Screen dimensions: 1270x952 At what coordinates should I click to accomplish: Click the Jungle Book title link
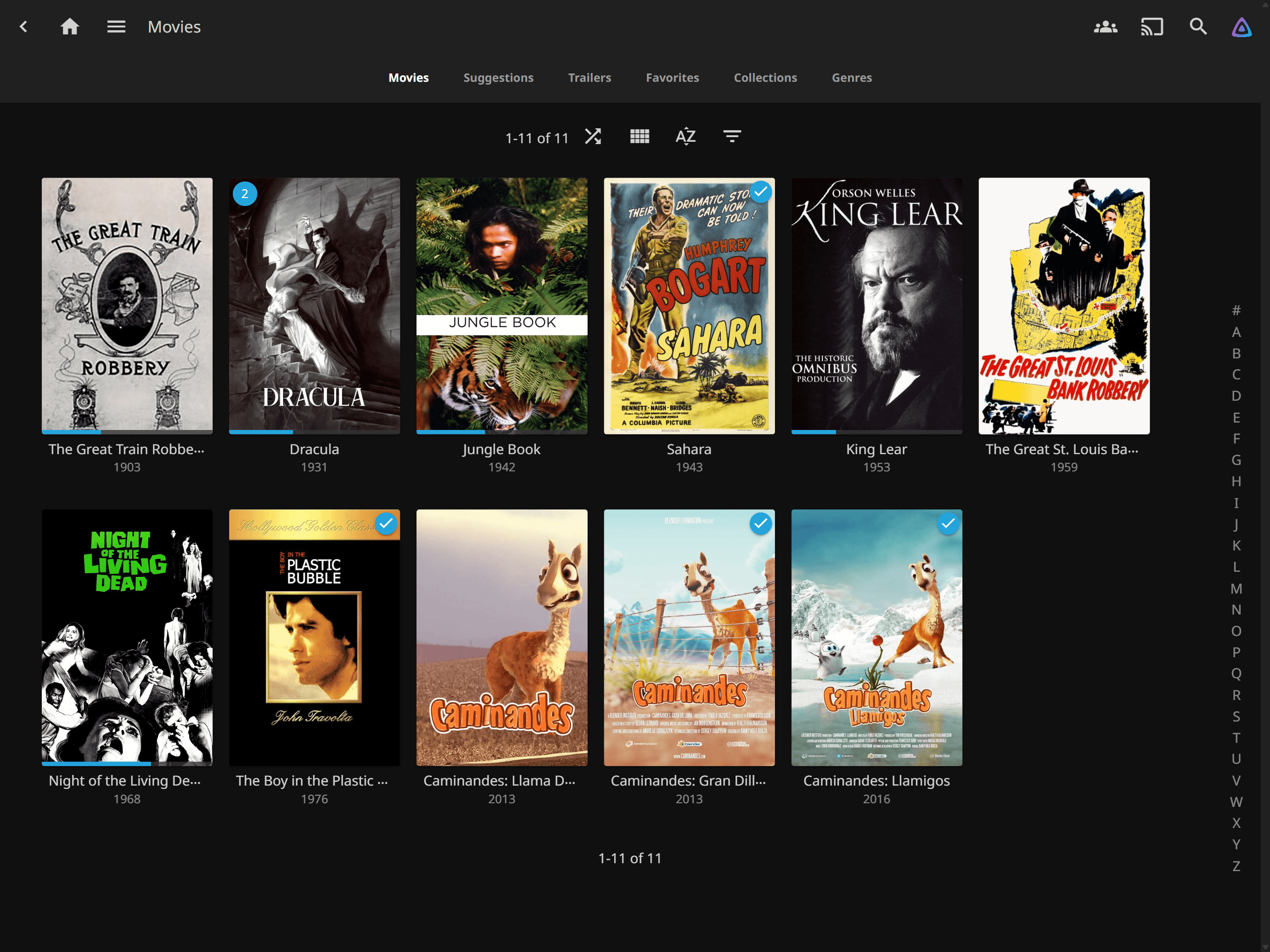(x=502, y=449)
